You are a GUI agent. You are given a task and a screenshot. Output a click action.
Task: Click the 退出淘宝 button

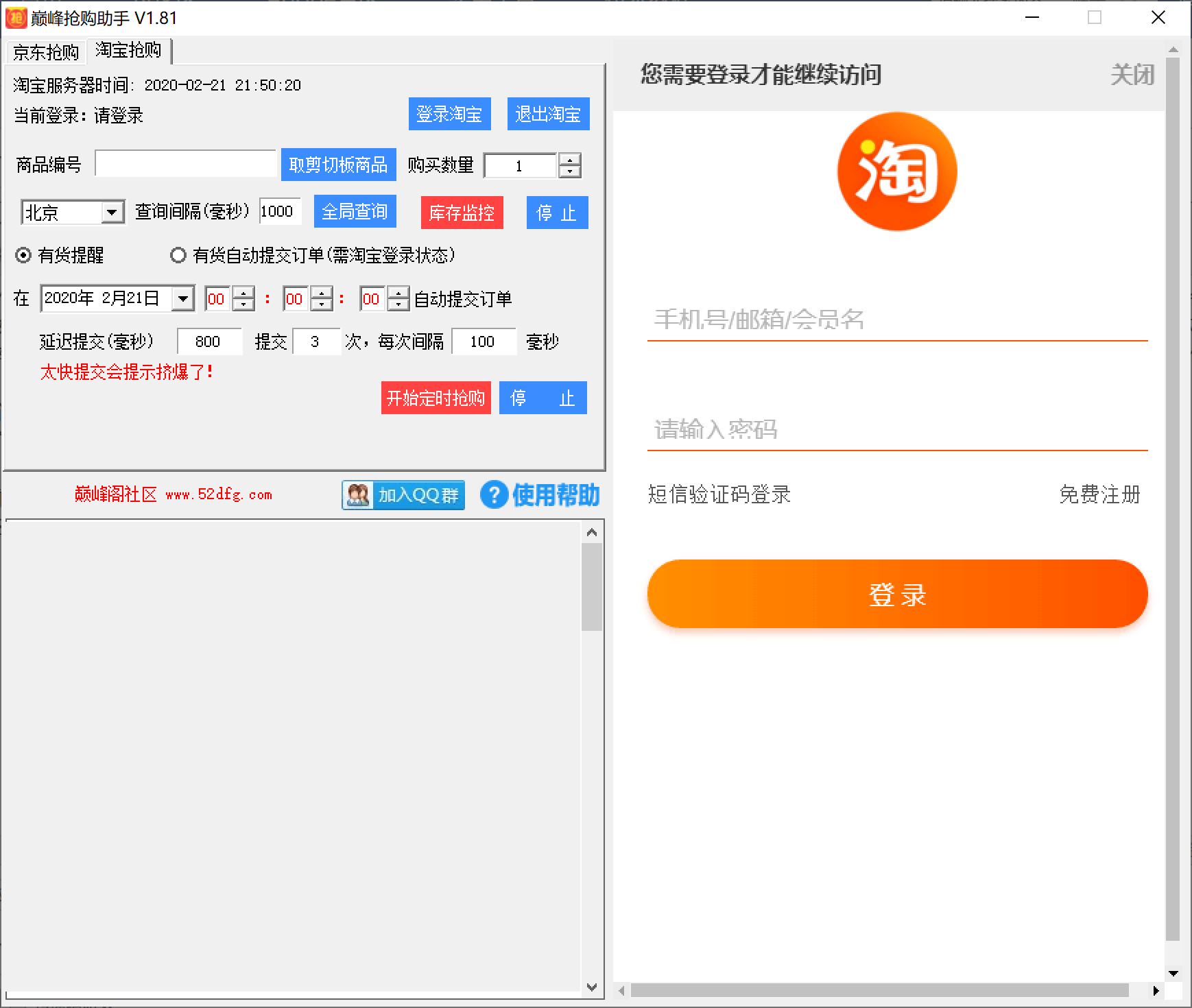(549, 114)
